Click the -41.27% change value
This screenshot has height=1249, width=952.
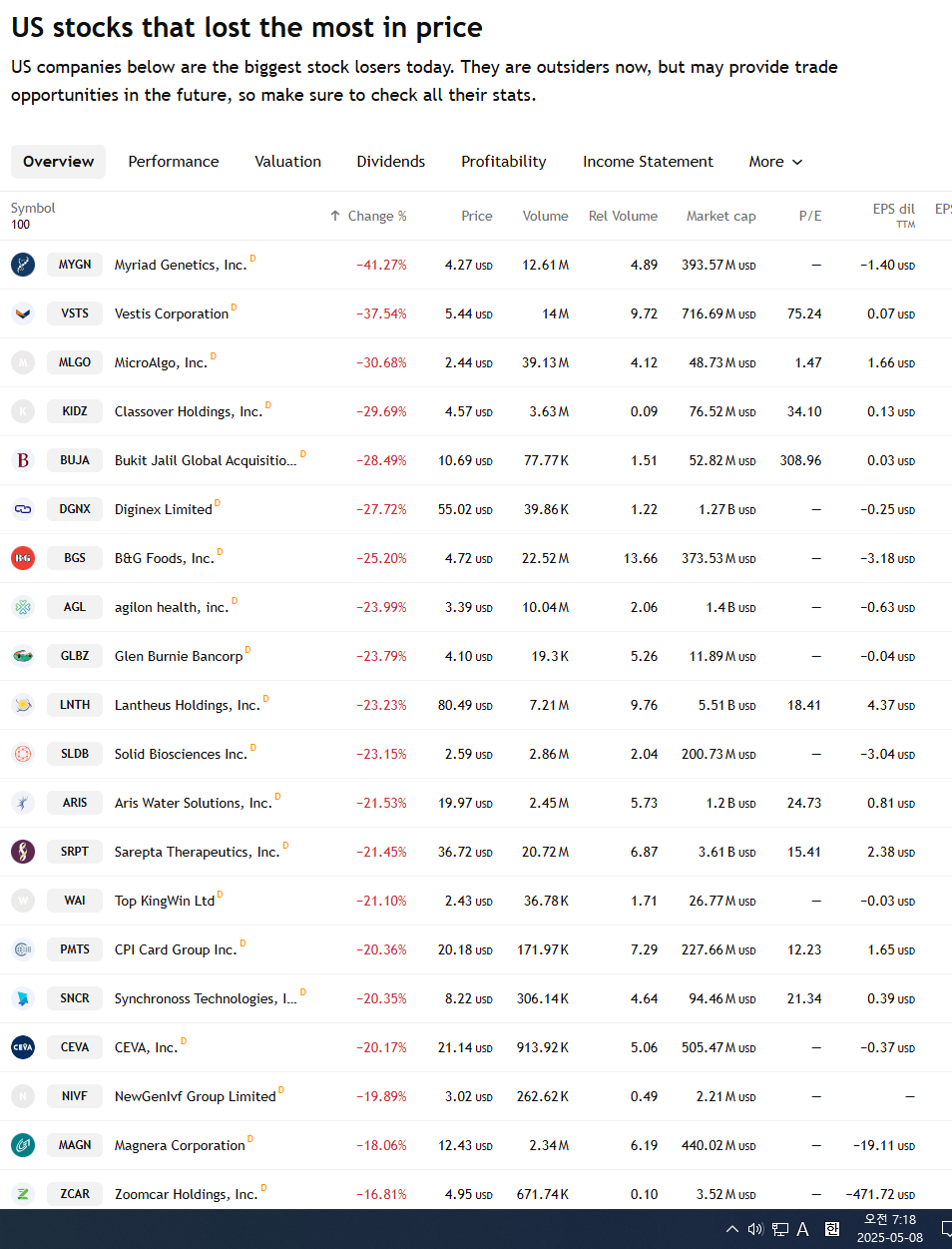click(x=382, y=265)
